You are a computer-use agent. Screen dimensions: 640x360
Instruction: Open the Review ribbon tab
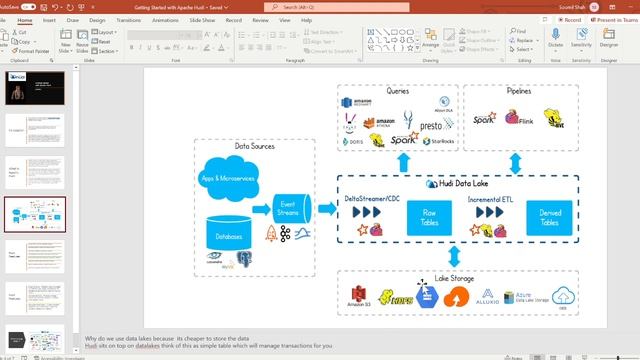tap(260, 20)
